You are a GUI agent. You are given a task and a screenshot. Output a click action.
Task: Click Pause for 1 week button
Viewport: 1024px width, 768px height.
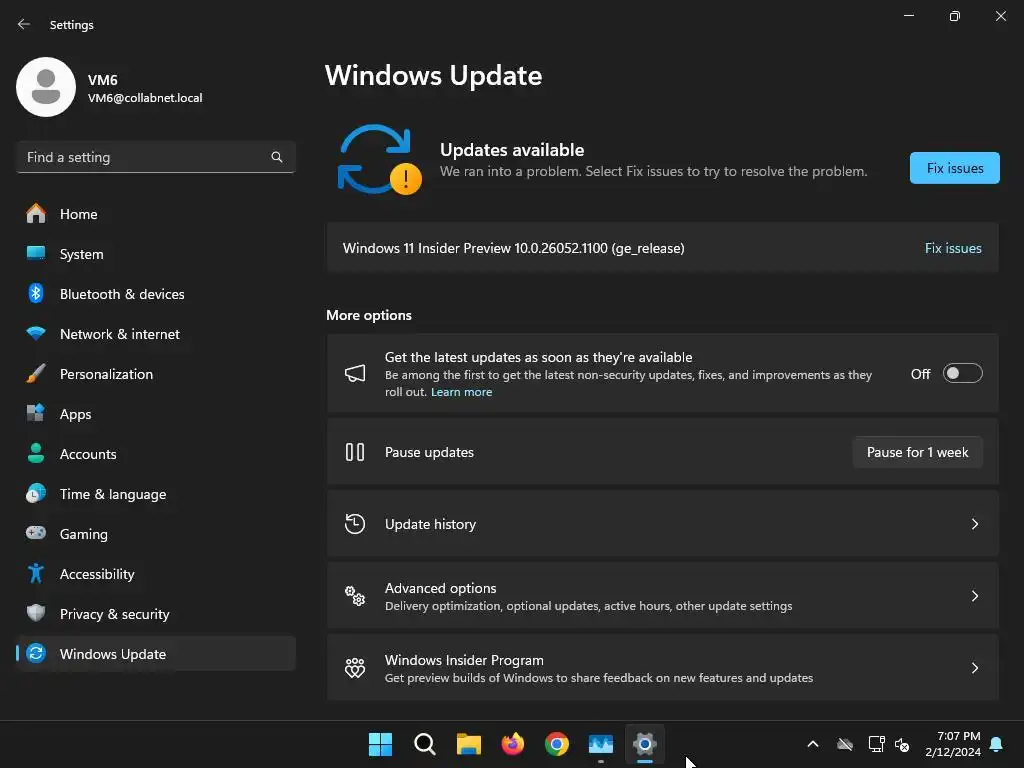[x=918, y=452]
